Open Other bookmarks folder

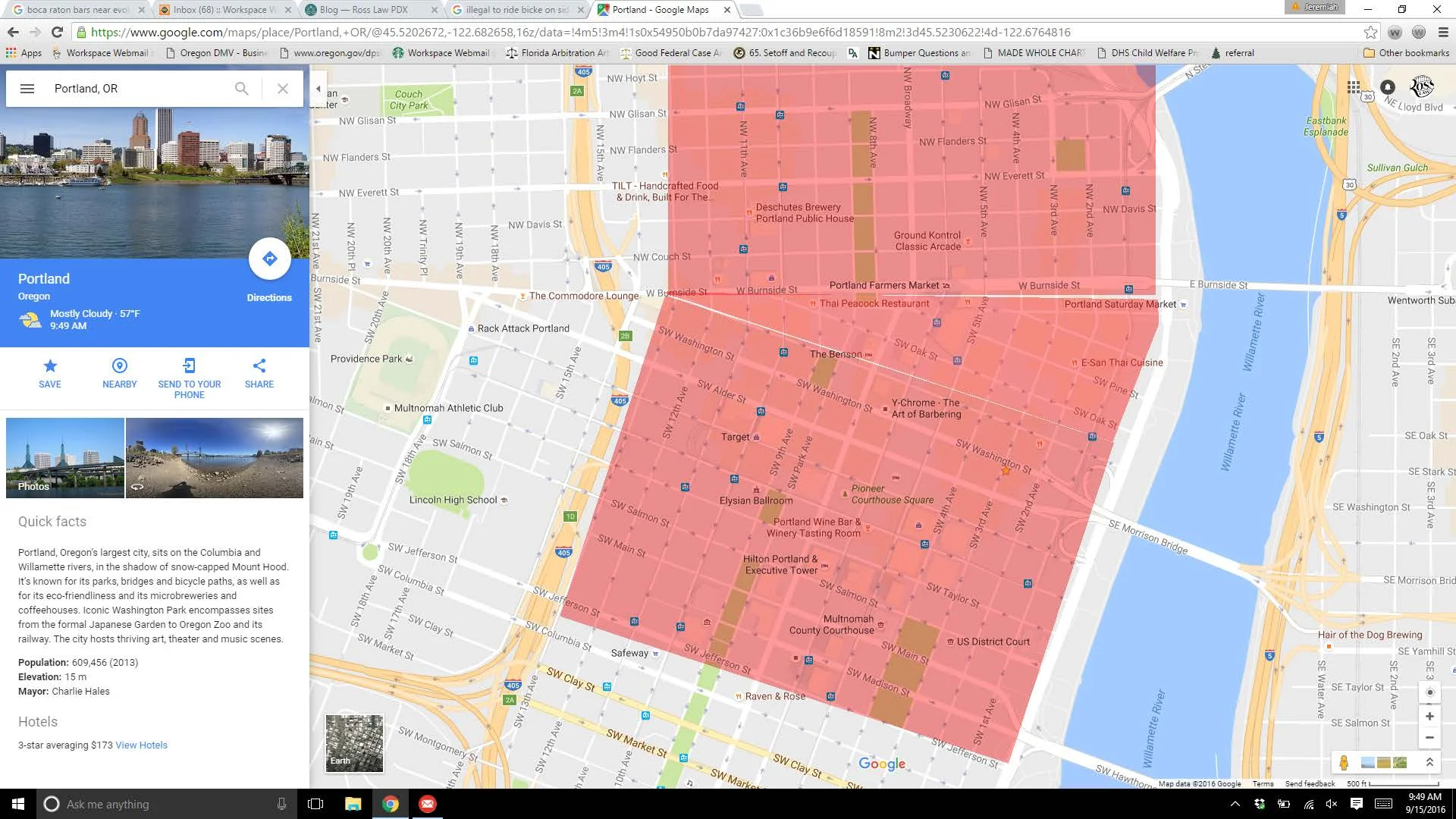point(1407,53)
